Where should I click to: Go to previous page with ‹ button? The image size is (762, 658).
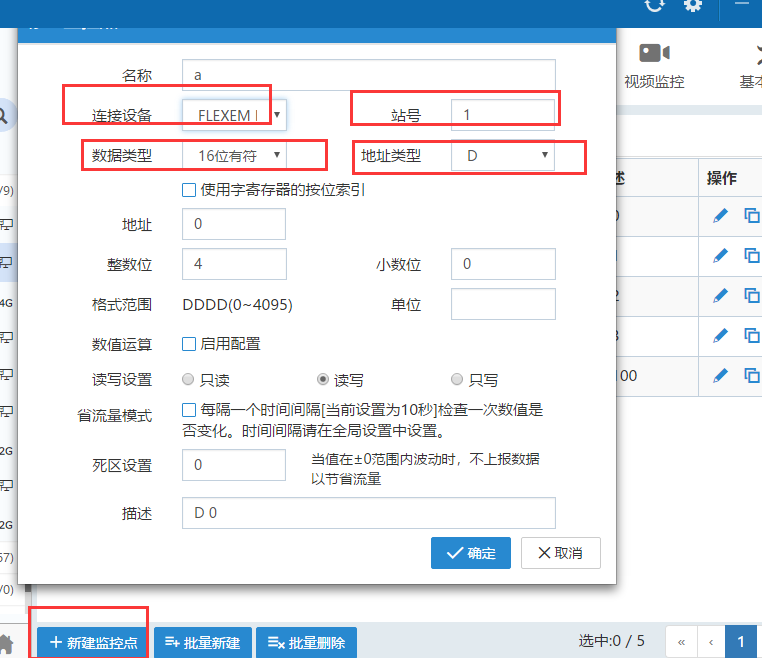[x=711, y=642]
